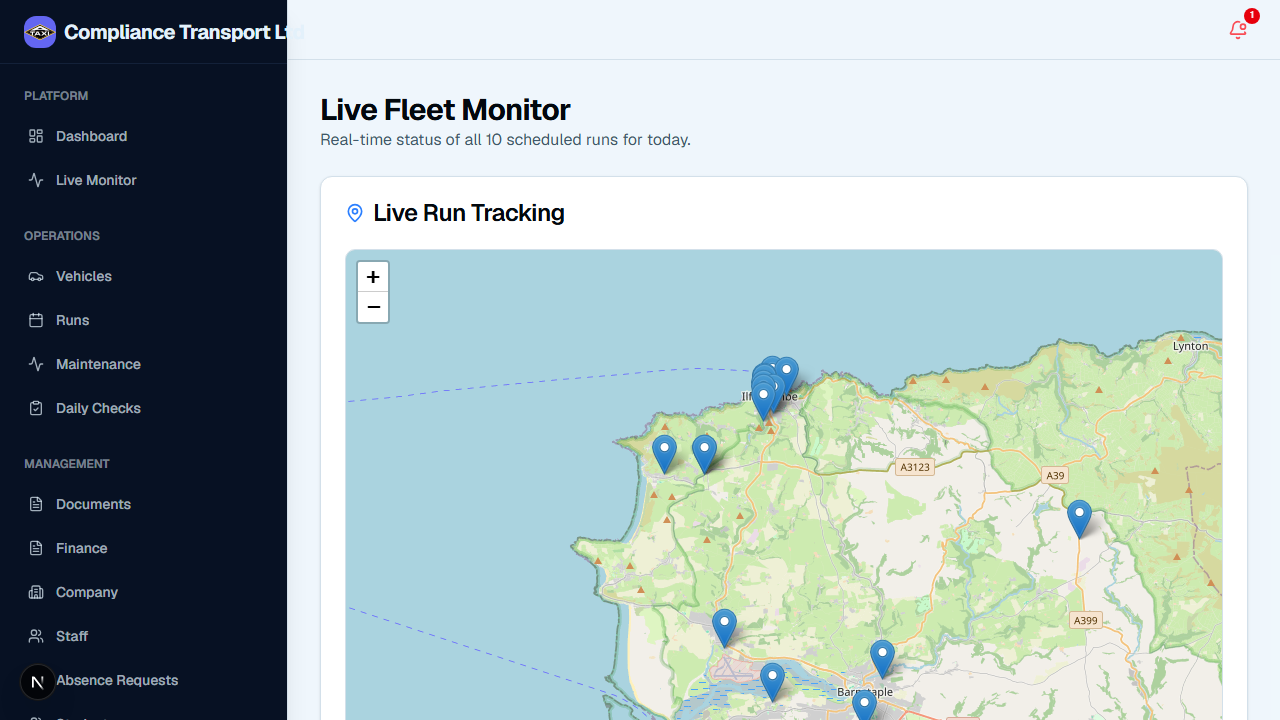Click the Daily Checks clipboard icon
Viewport: 1280px width, 720px height.
pos(36,408)
